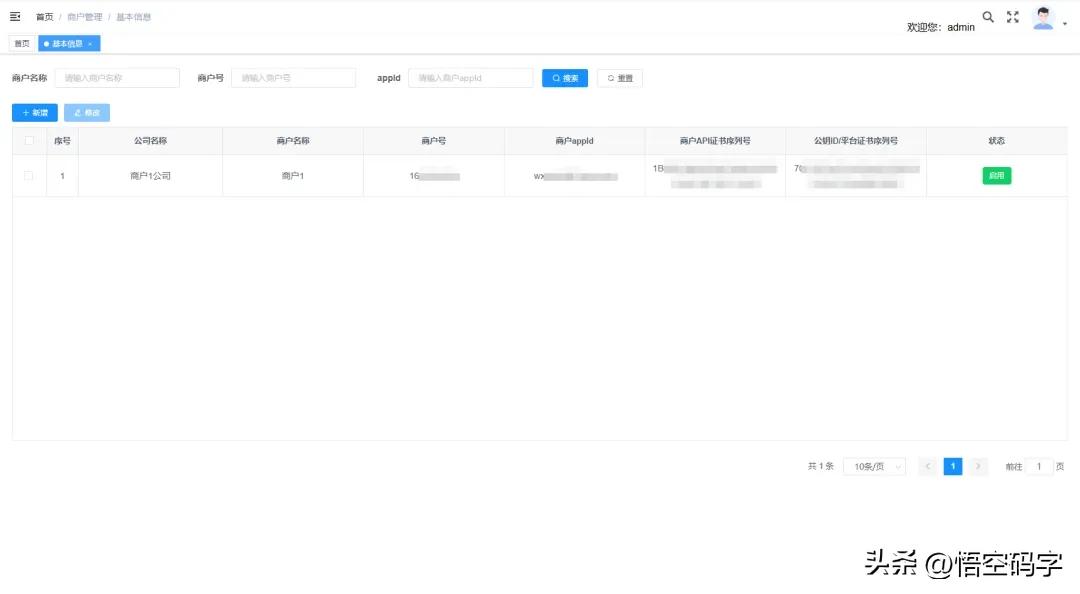Click the 重置 button
The height and width of the screenshot is (594, 1080).
click(x=620, y=78)
